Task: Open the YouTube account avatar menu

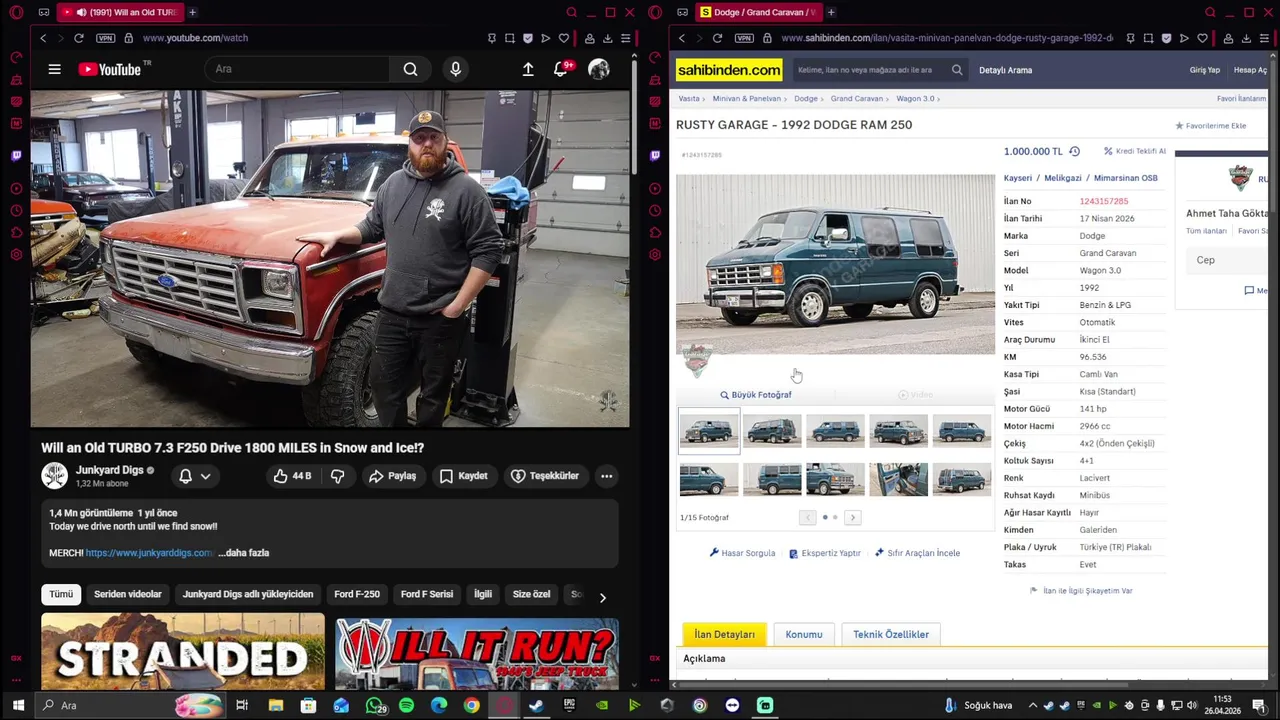Action: click(x=599, y=69)
